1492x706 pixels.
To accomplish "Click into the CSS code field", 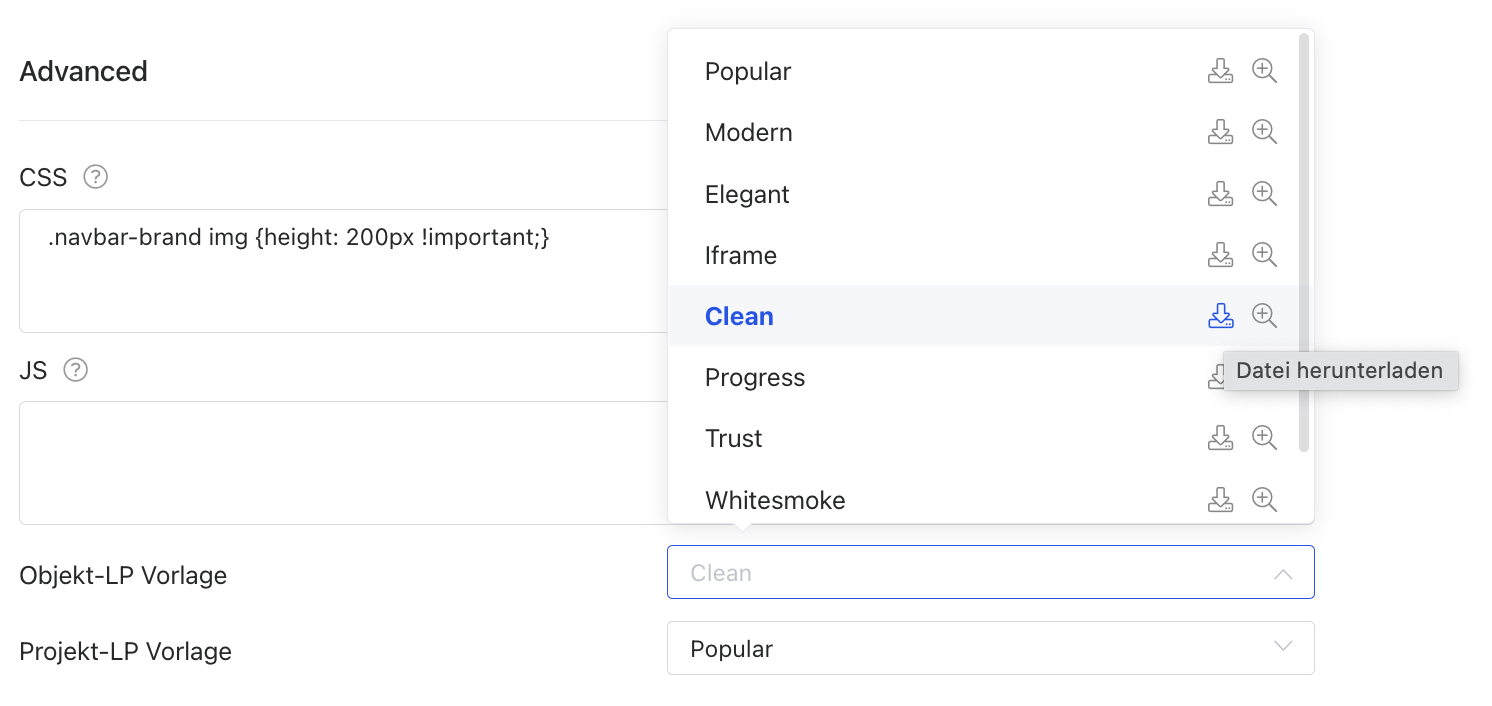I will point(340,270).
